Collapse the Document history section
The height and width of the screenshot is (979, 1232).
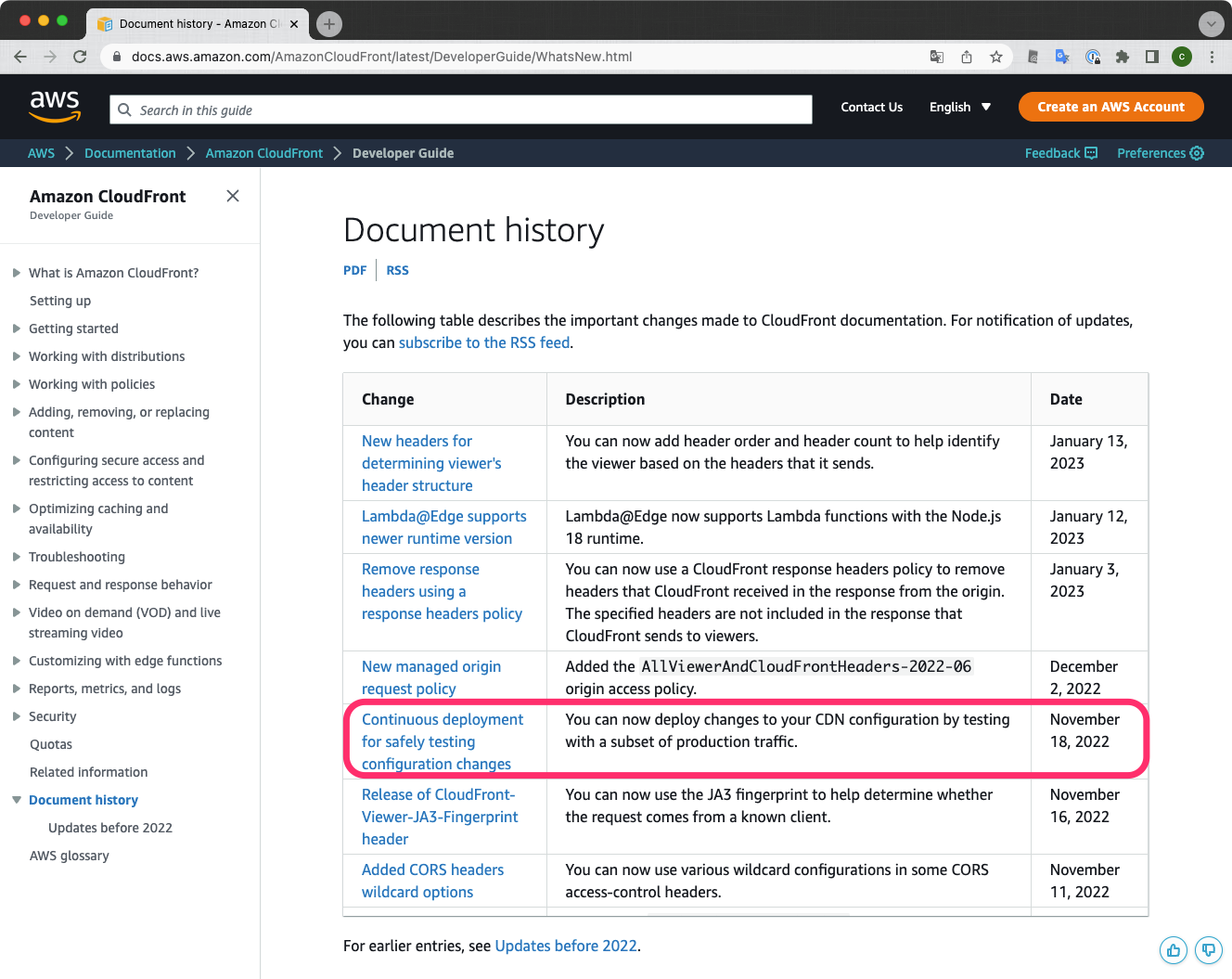(17, 800)
